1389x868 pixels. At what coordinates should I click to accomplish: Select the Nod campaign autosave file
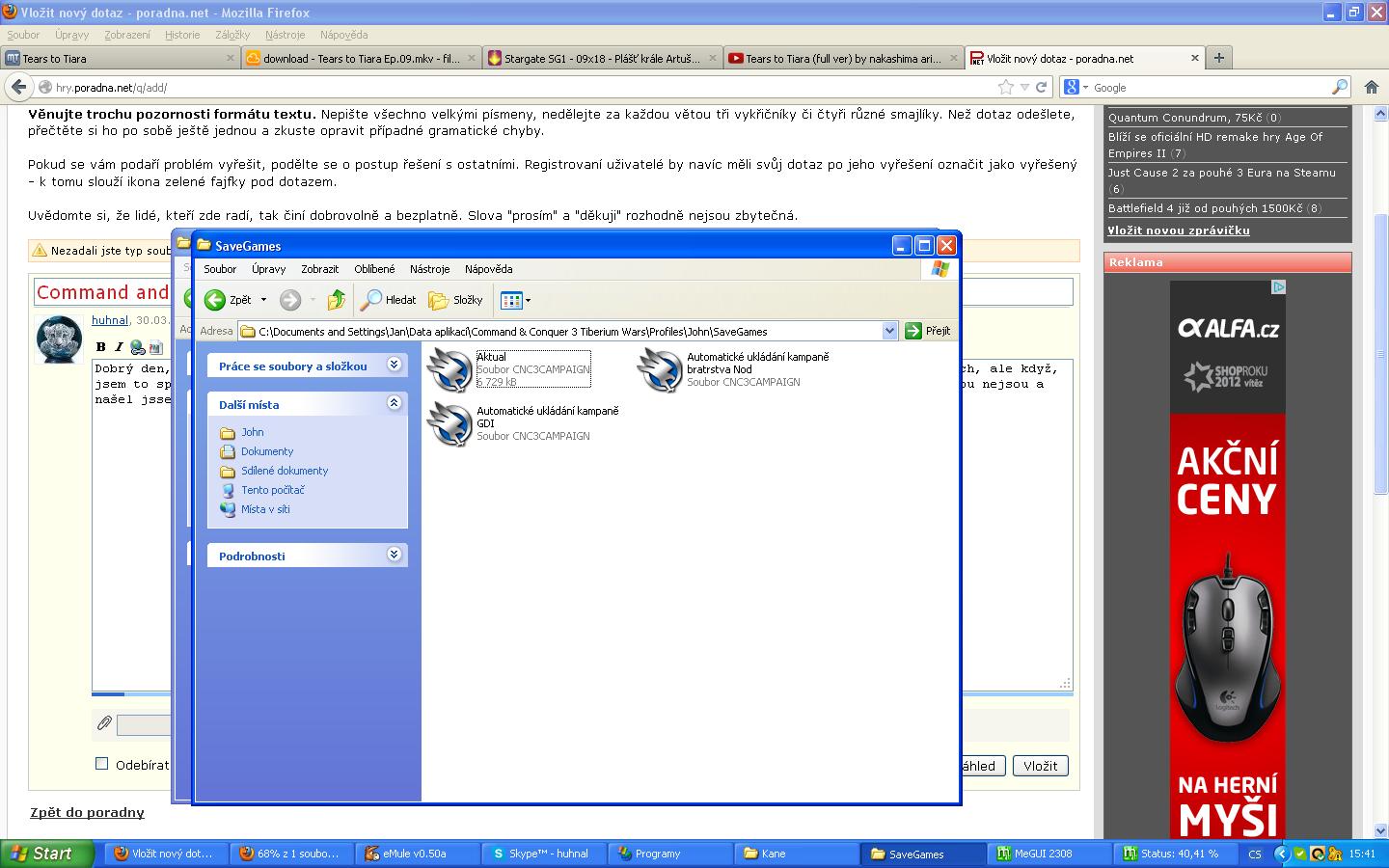pyautogui.click(x=661, y=370)
